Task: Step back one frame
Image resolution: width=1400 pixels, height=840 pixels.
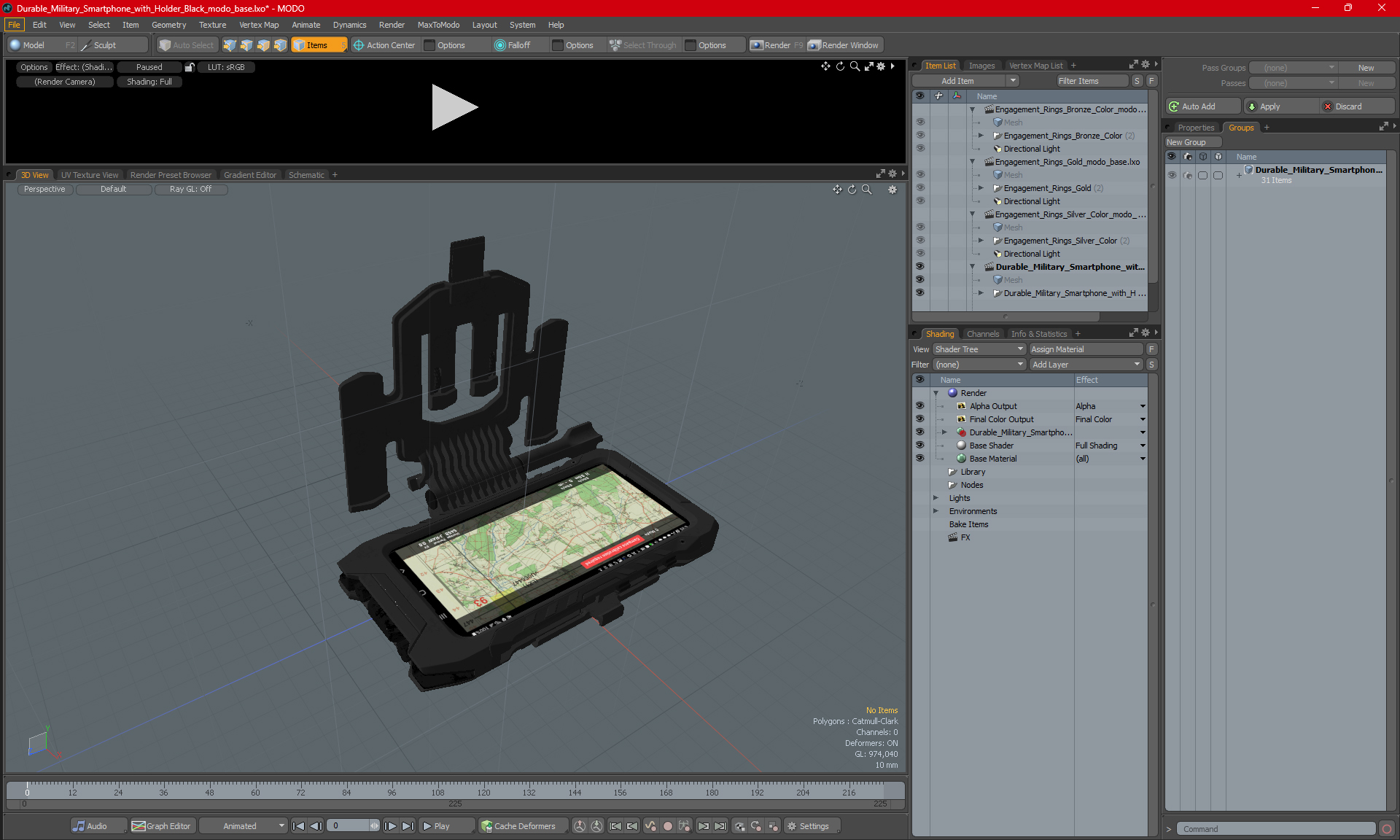Action: pos(316,826)
